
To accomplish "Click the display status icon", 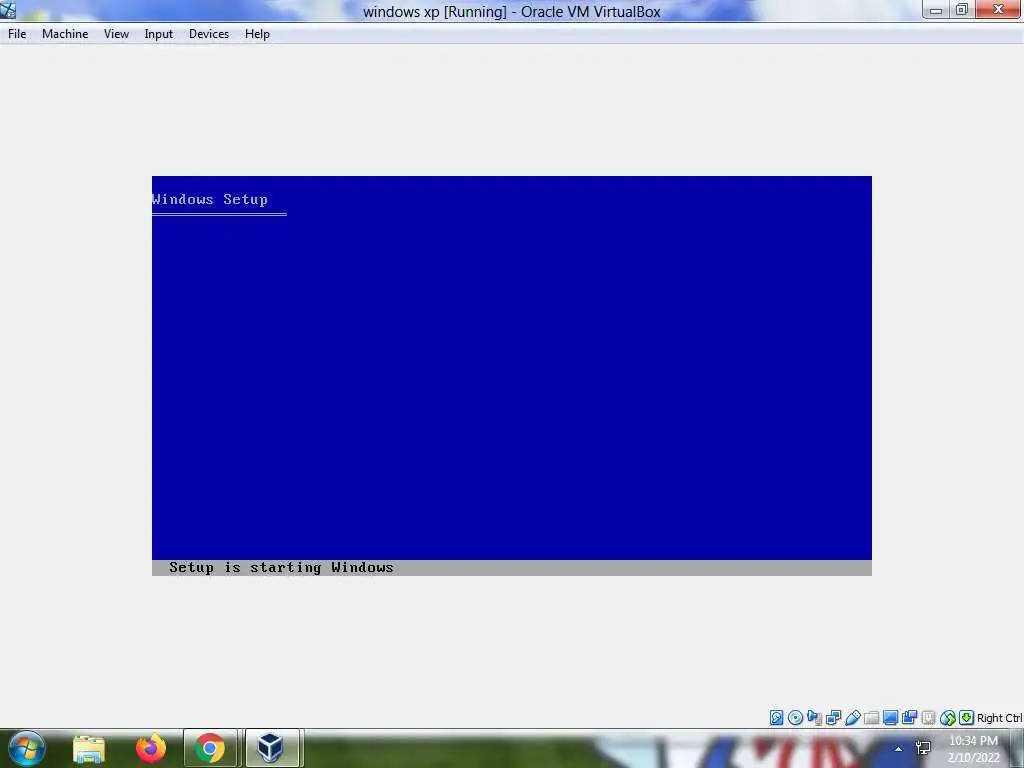I will (890, 718).
